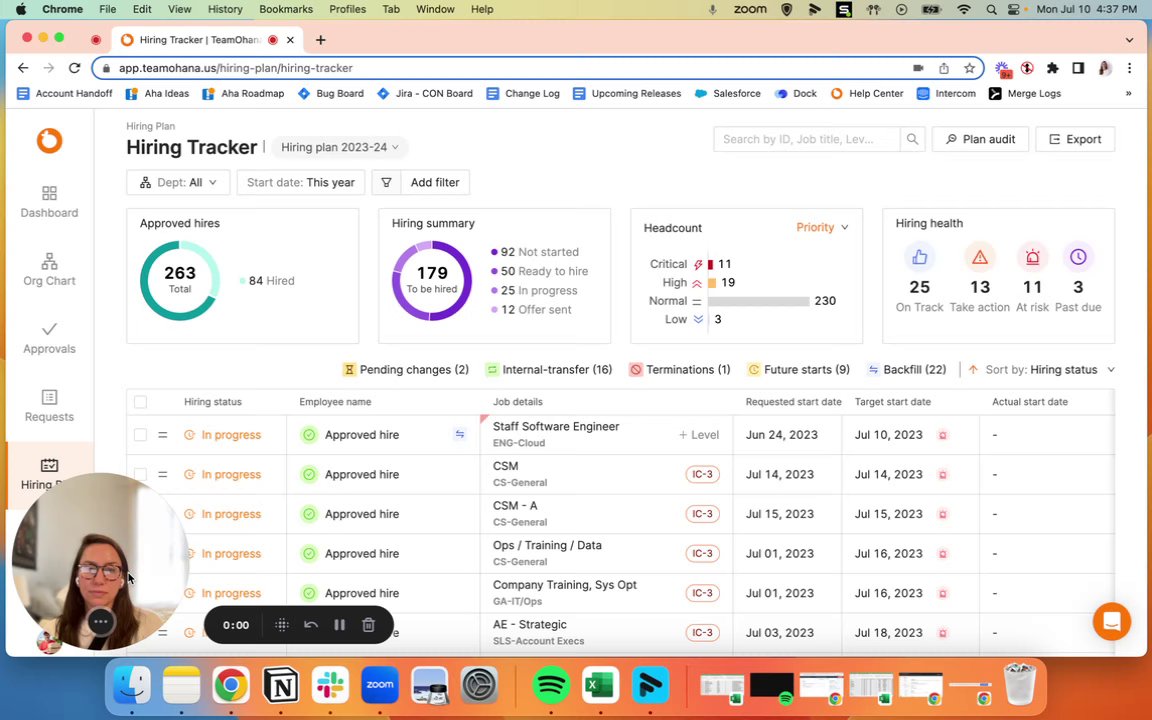Restart recording with undo arrow icon
The height and width of the screenshot is (720, 1152).
click(311, 624)
